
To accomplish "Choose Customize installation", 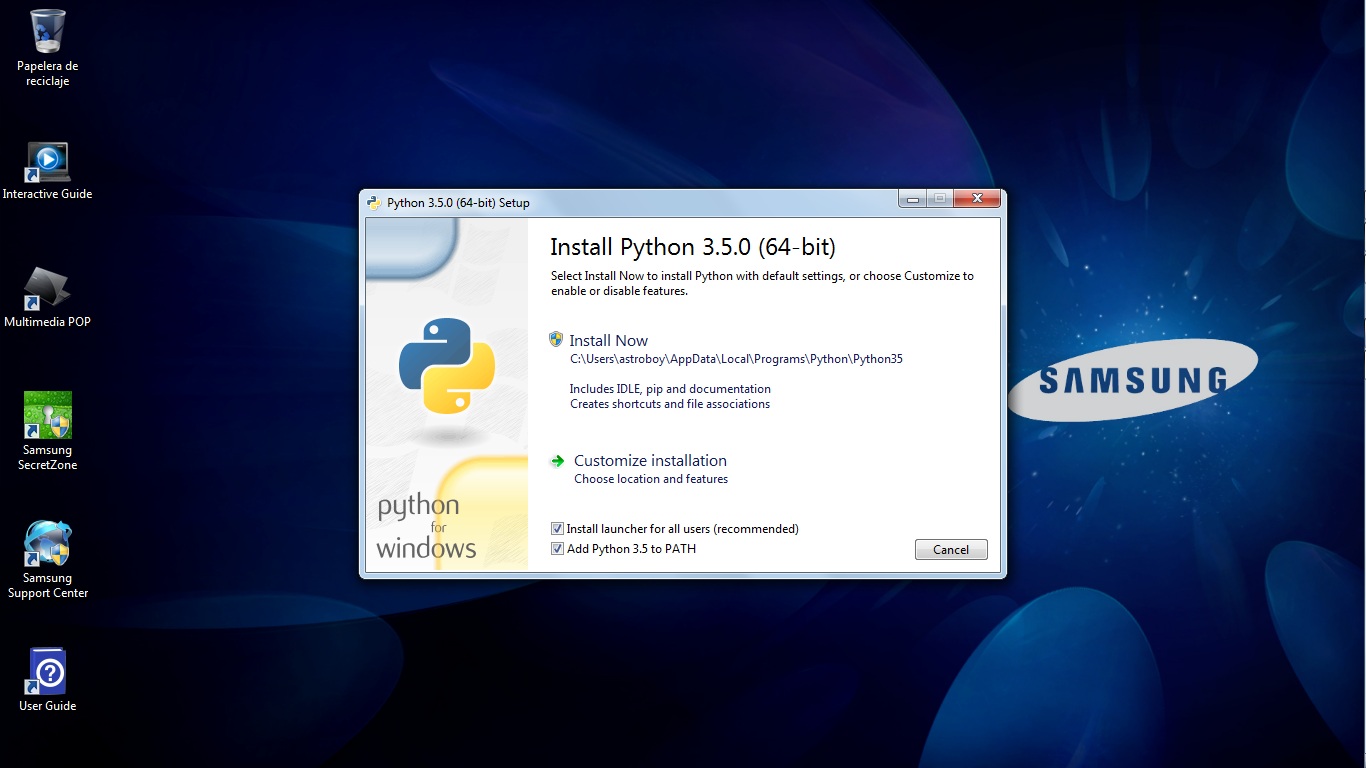I will (x=650, y=461).
